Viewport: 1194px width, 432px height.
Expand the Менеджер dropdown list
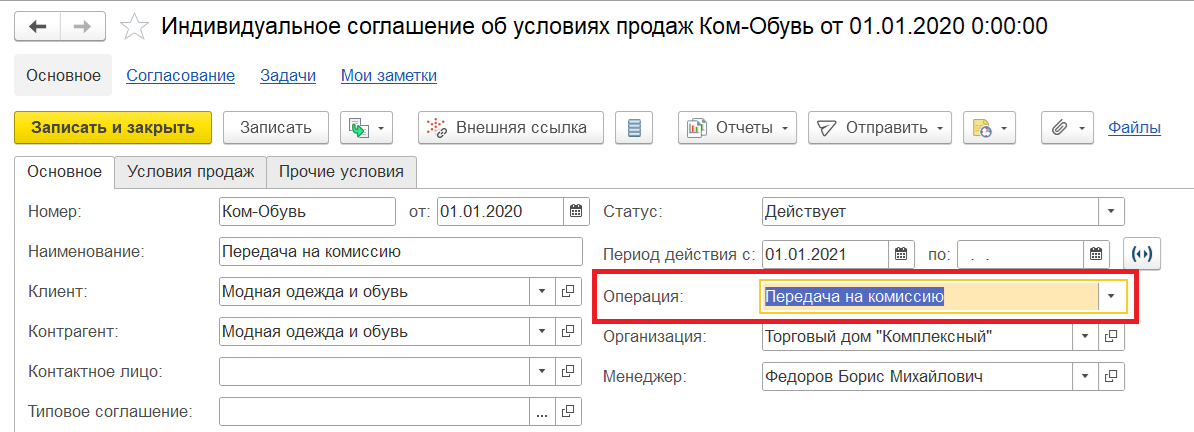click(1085, 376)
